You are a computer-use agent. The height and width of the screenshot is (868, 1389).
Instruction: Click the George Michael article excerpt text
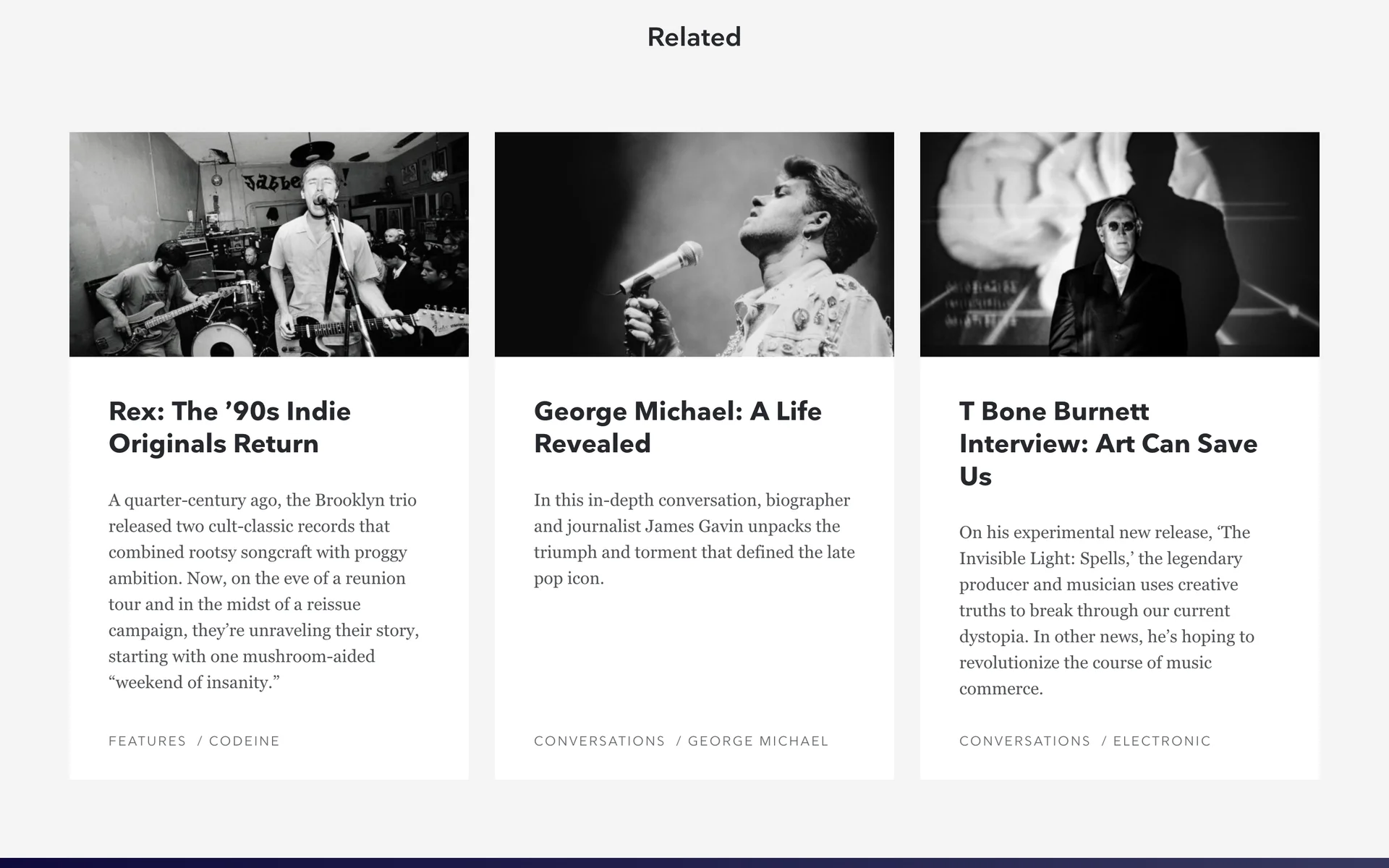click(694, 539)
